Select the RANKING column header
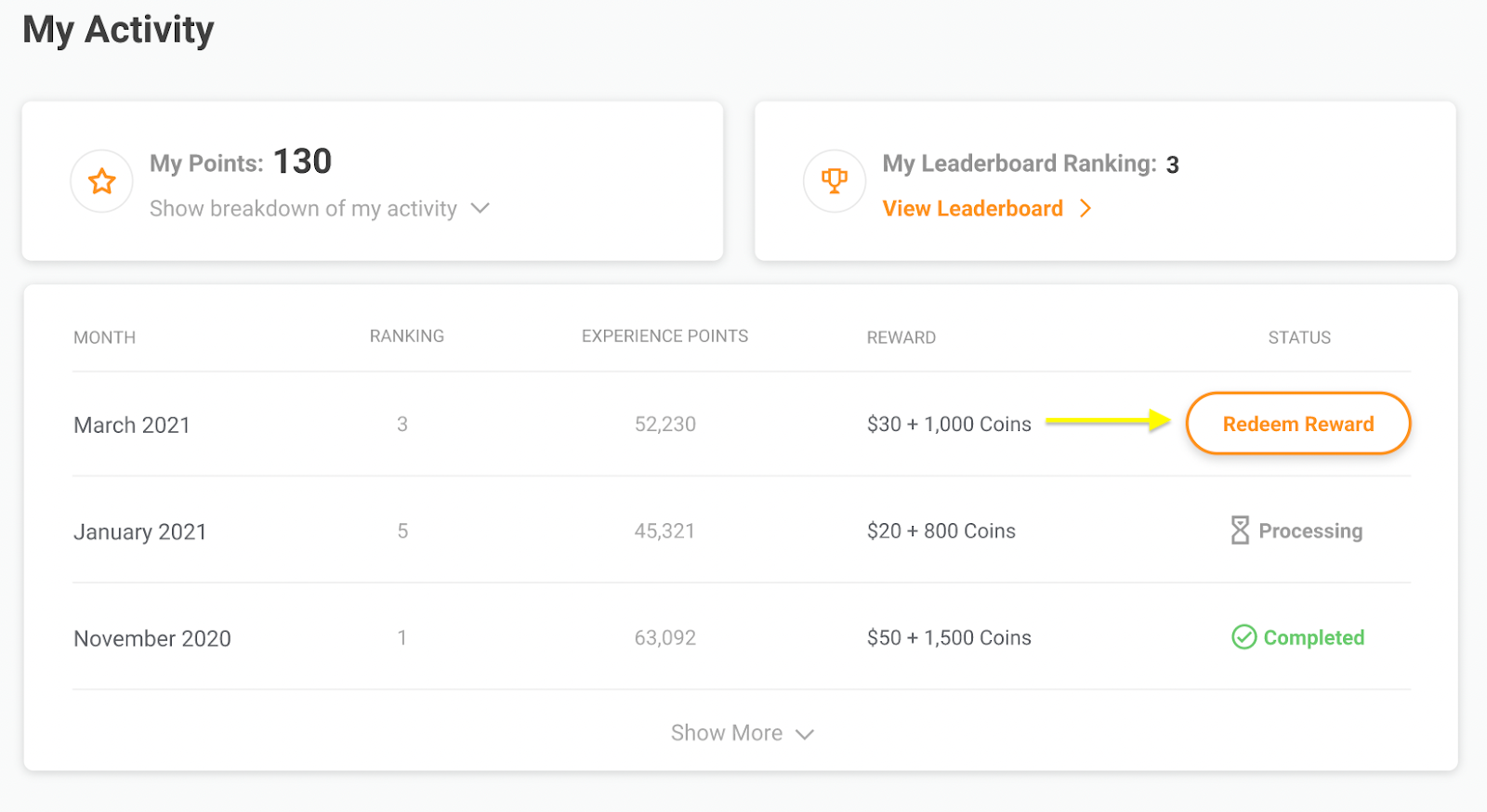 pyautogui.click(x=406, y=336)
